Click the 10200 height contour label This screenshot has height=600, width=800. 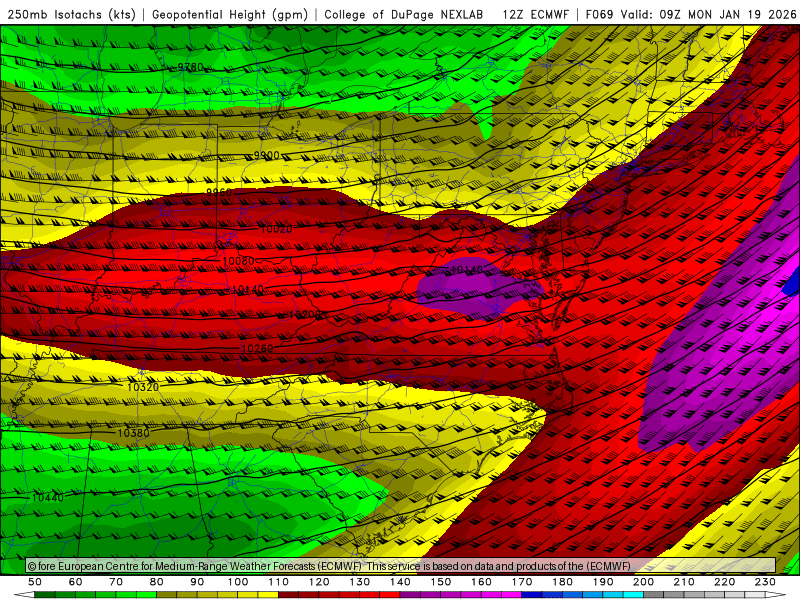pyautogui.click(x=305, y=314)
